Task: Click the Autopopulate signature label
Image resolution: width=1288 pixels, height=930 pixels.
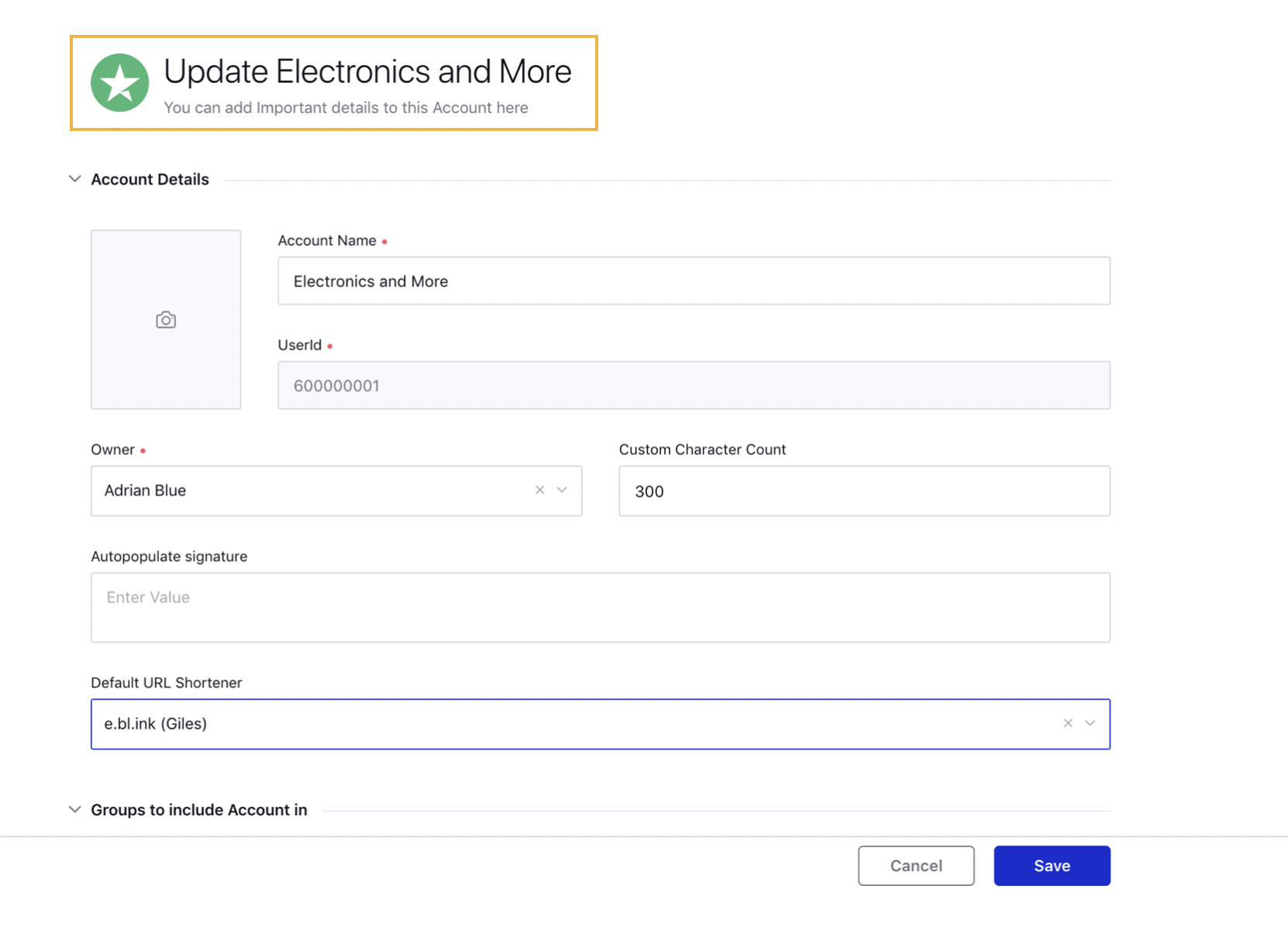Action: click(x=169, y=556)
